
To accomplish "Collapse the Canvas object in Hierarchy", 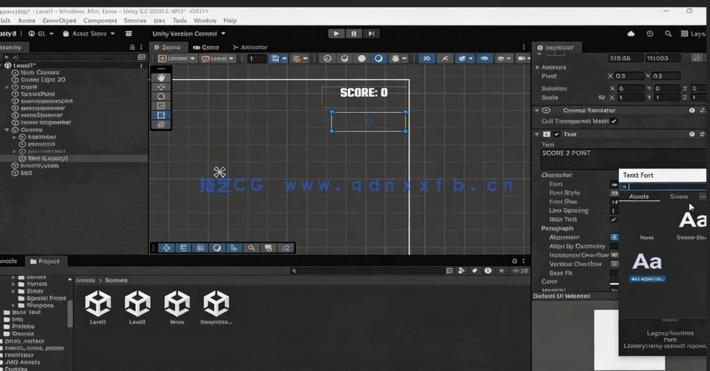I will (7, 130).
